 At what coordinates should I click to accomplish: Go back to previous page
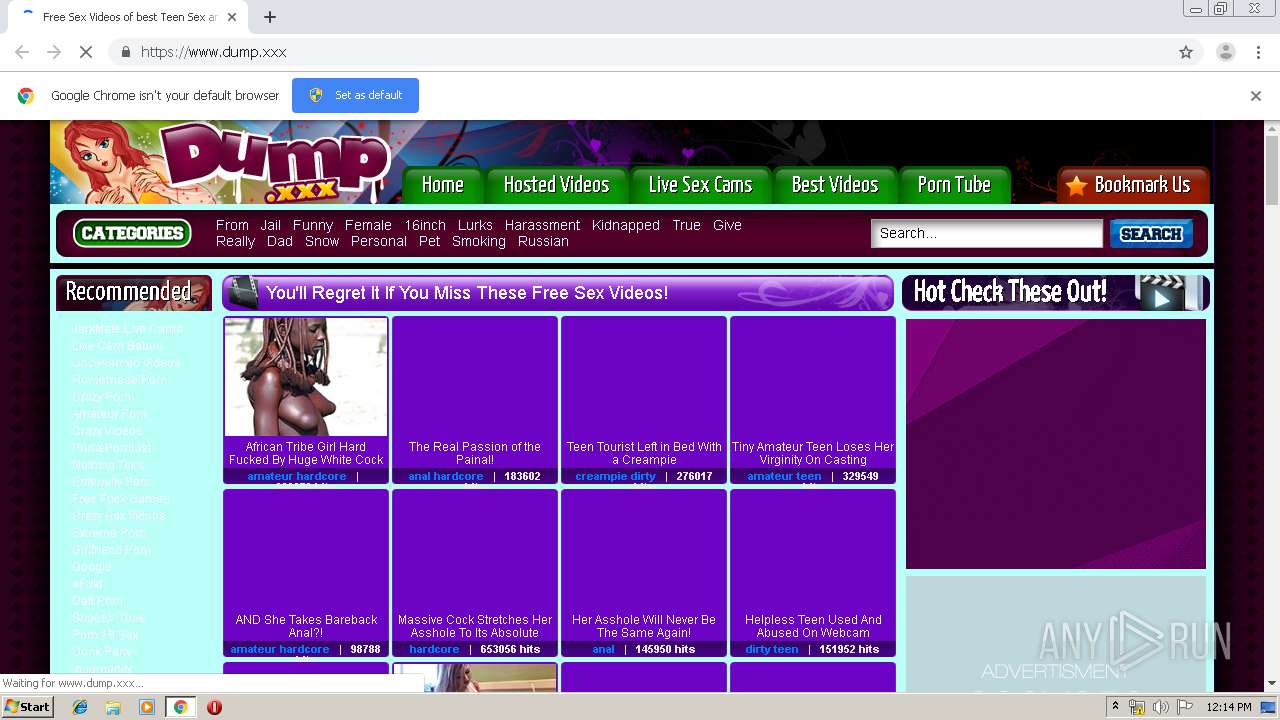click(22, 52)
